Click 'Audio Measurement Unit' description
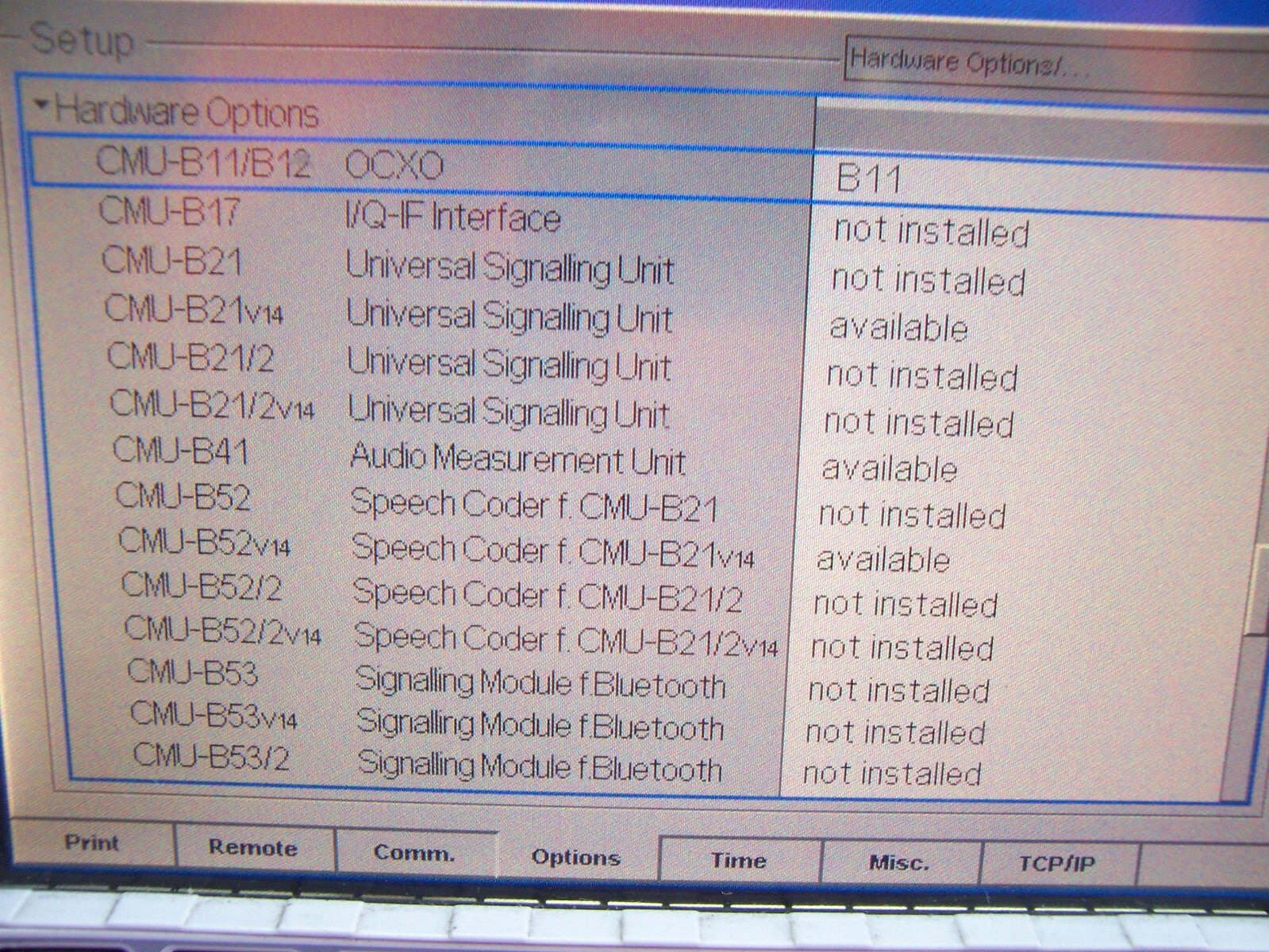Viewport: 1269px width, 952px height. pyautogui.click(x=517, y=459)
